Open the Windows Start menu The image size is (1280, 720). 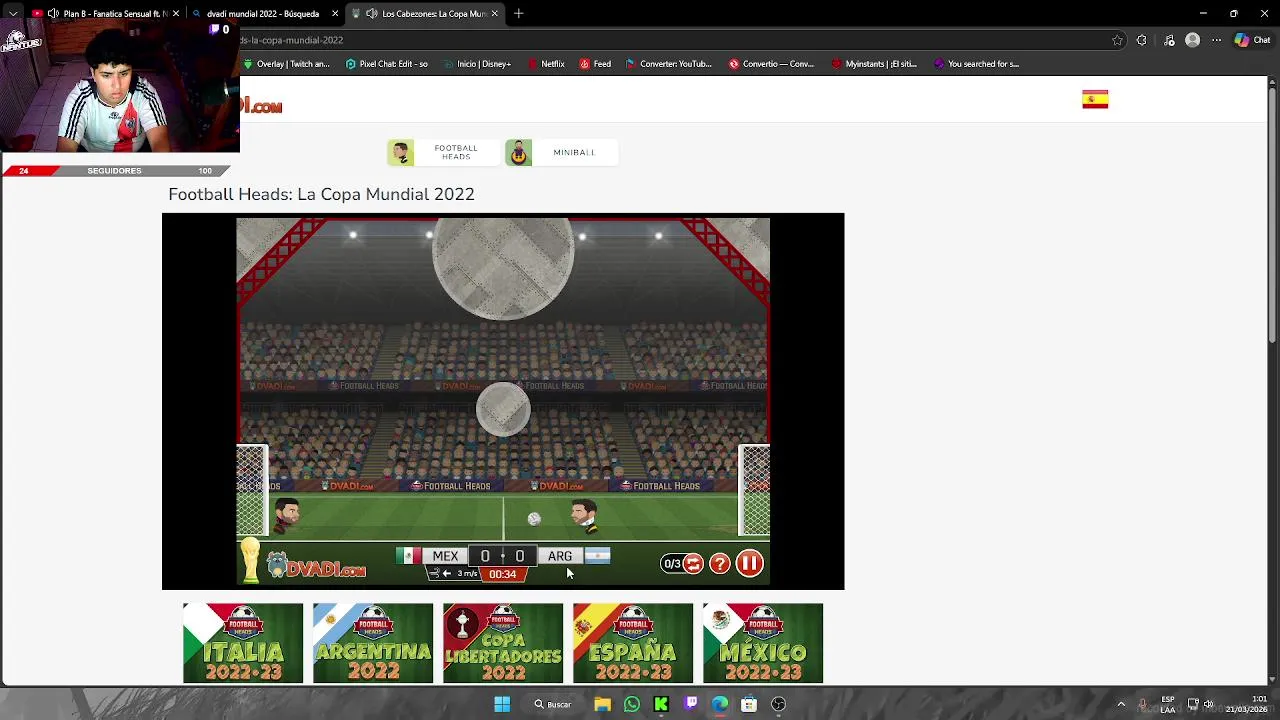[x=502, y=704]
